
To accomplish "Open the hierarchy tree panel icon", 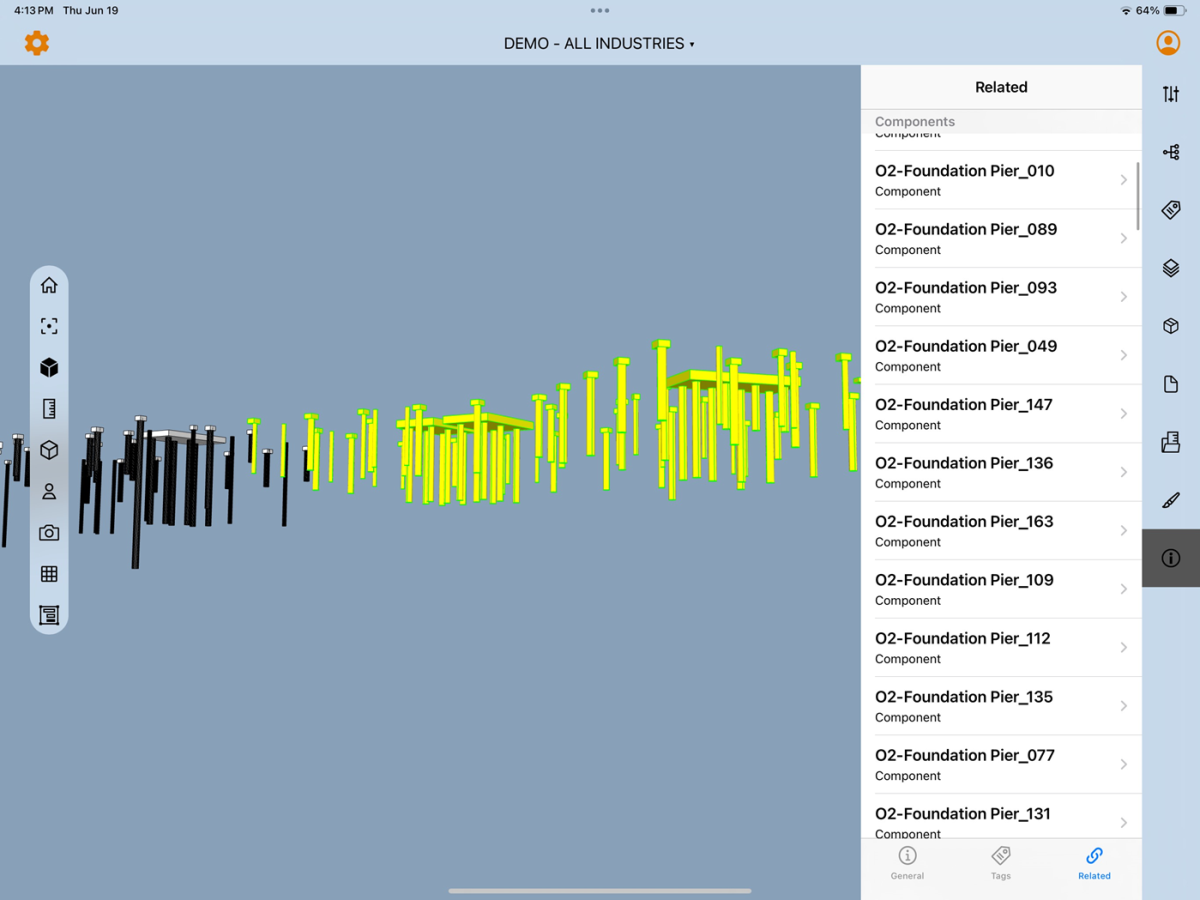I will click(x=1171, y=152).
